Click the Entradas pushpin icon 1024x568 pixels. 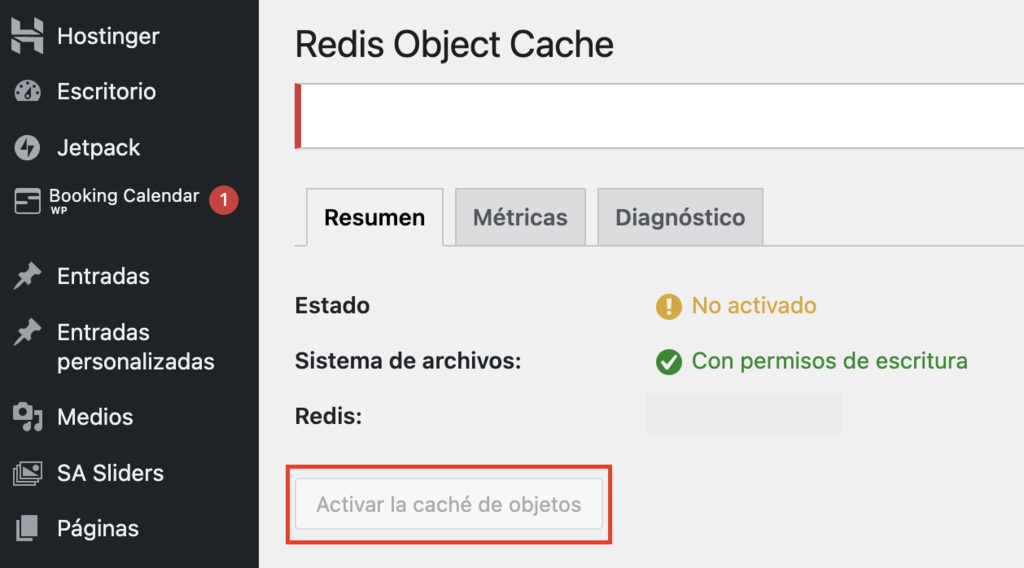point(27,277)
